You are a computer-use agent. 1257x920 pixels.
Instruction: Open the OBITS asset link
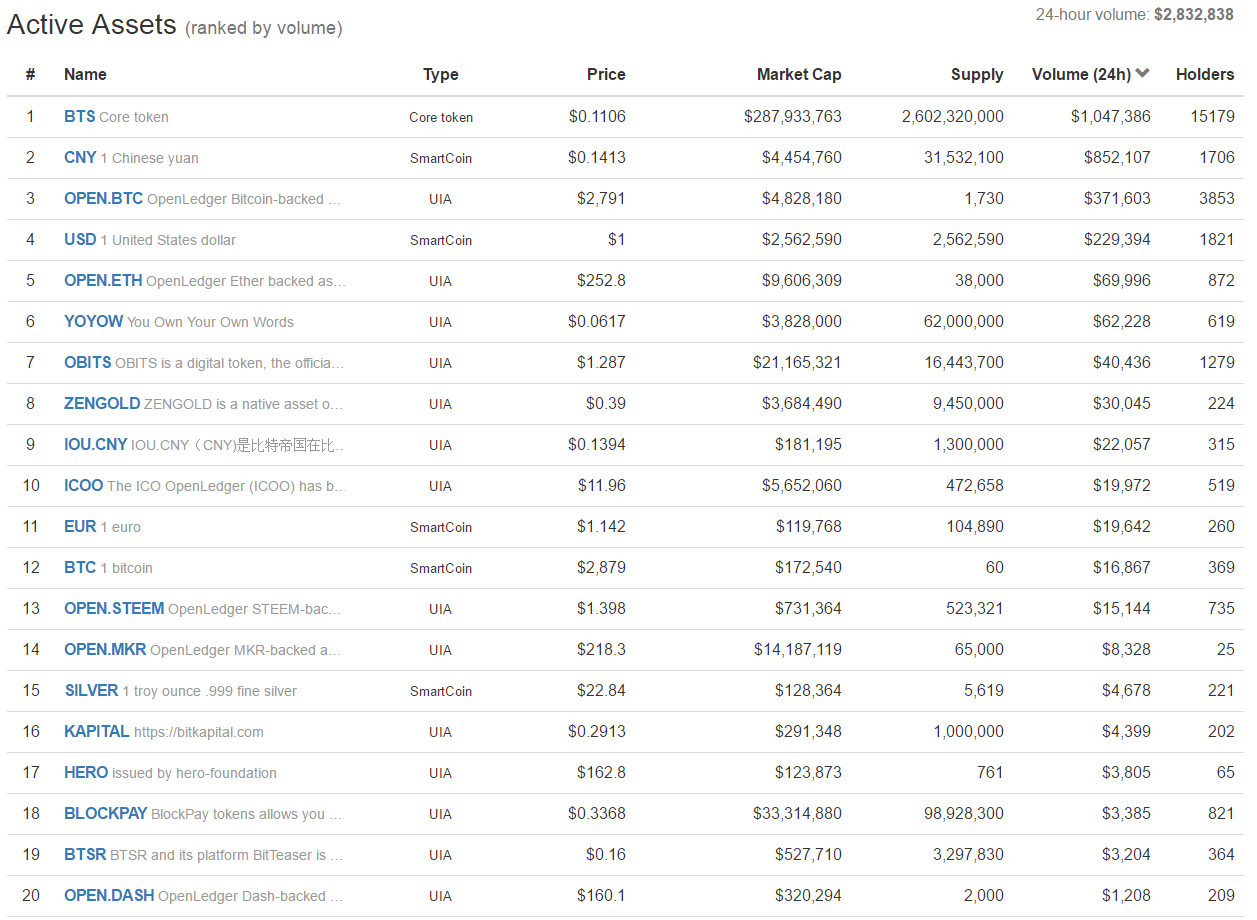[88, 363]
